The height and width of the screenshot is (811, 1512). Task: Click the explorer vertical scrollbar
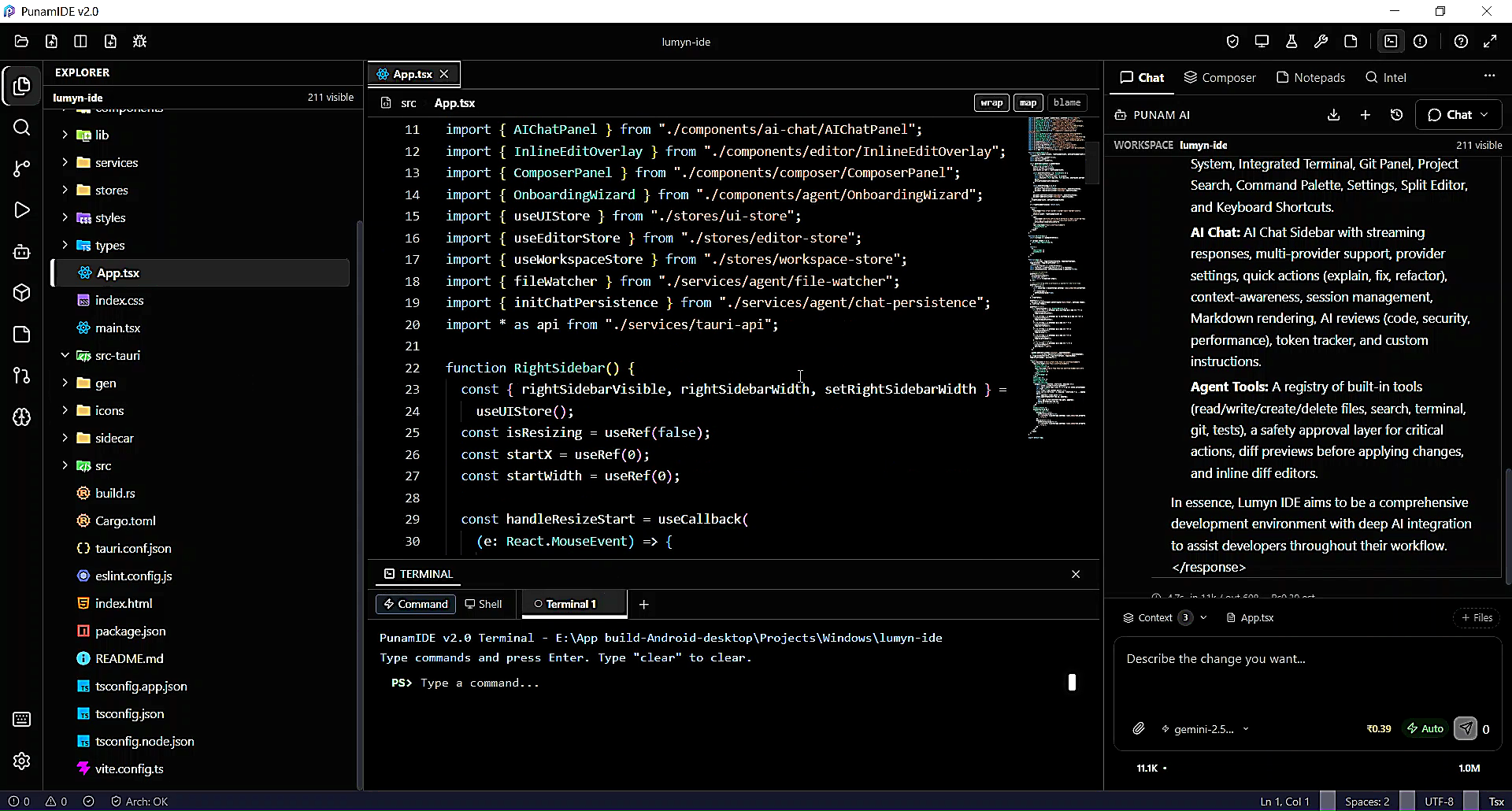360,504
